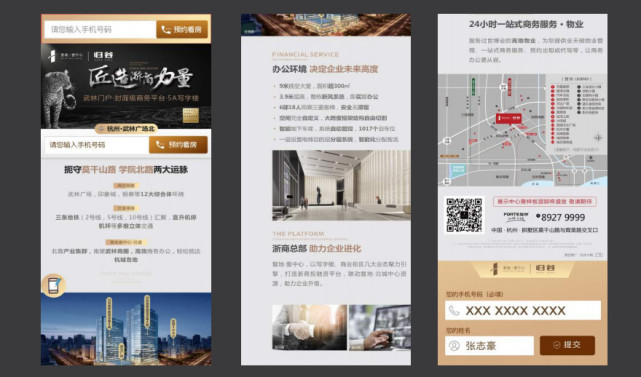Image resolution: width=641 pixels, height=377 pixels.
Task: Click the second 预约看房 button below the banner
Action: [x=178, y=145]
